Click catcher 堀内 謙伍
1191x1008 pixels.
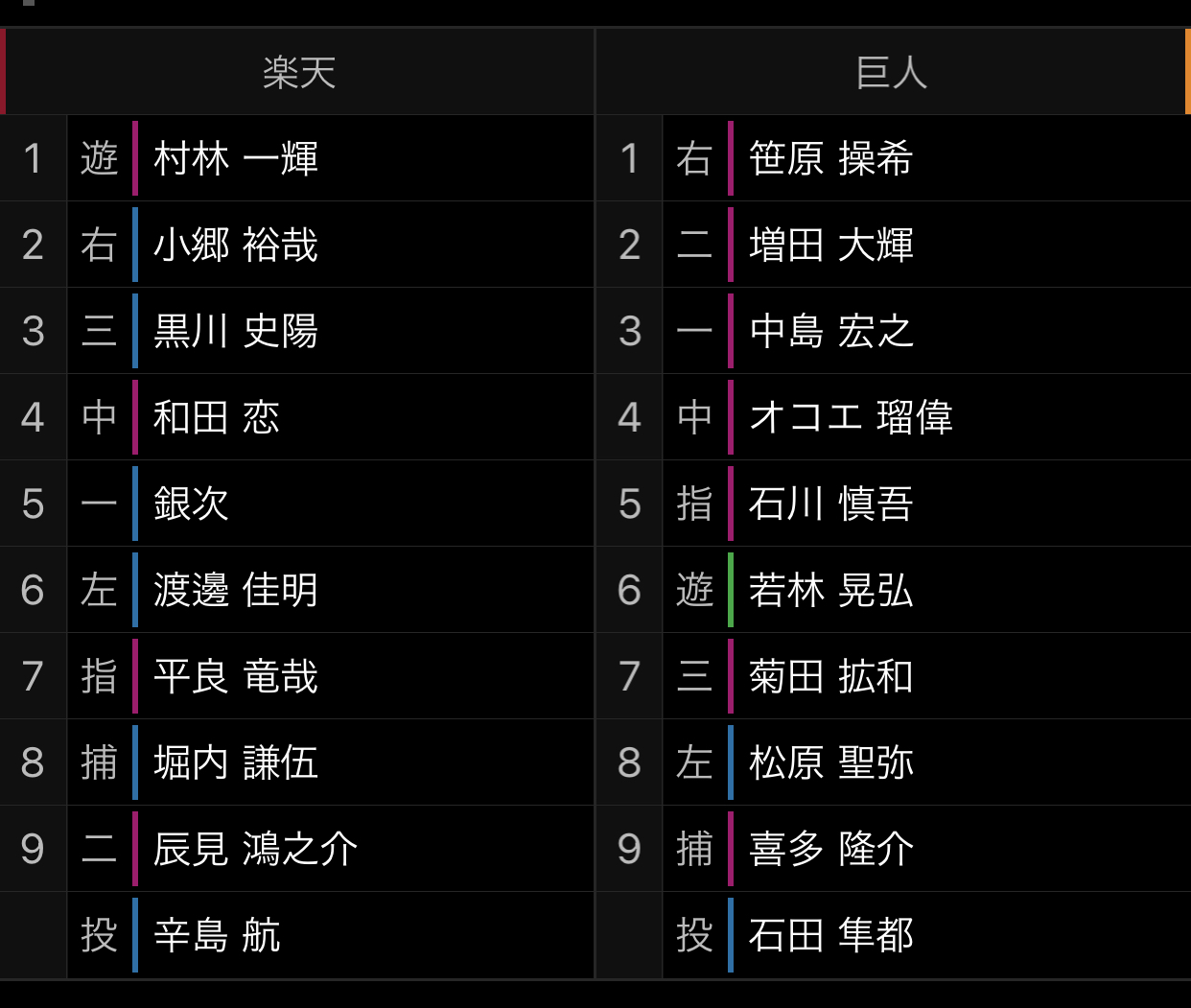coord(236,762)
